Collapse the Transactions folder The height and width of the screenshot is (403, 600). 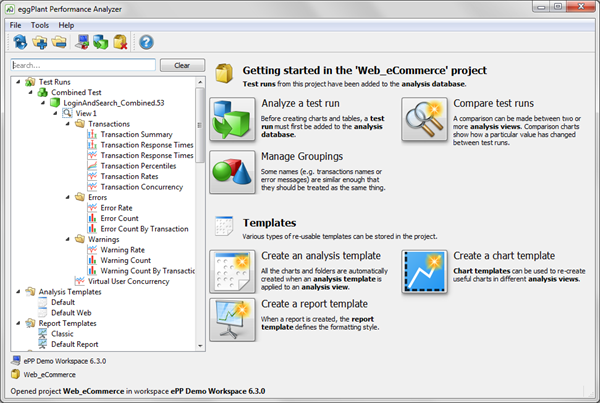point(68,124)
